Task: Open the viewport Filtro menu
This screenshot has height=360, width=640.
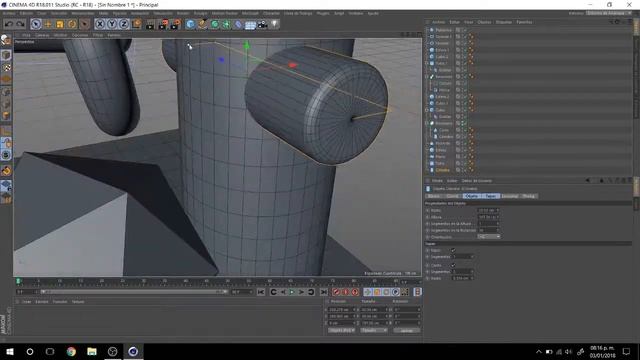Action: [98, 35]
